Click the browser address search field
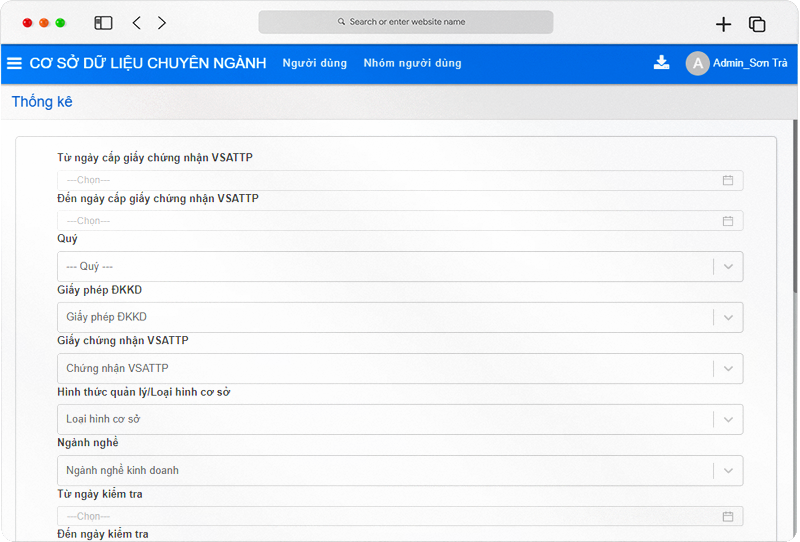The height and width of the screenshot is (542, 800). pyautogui.click(x=406, y=22)
